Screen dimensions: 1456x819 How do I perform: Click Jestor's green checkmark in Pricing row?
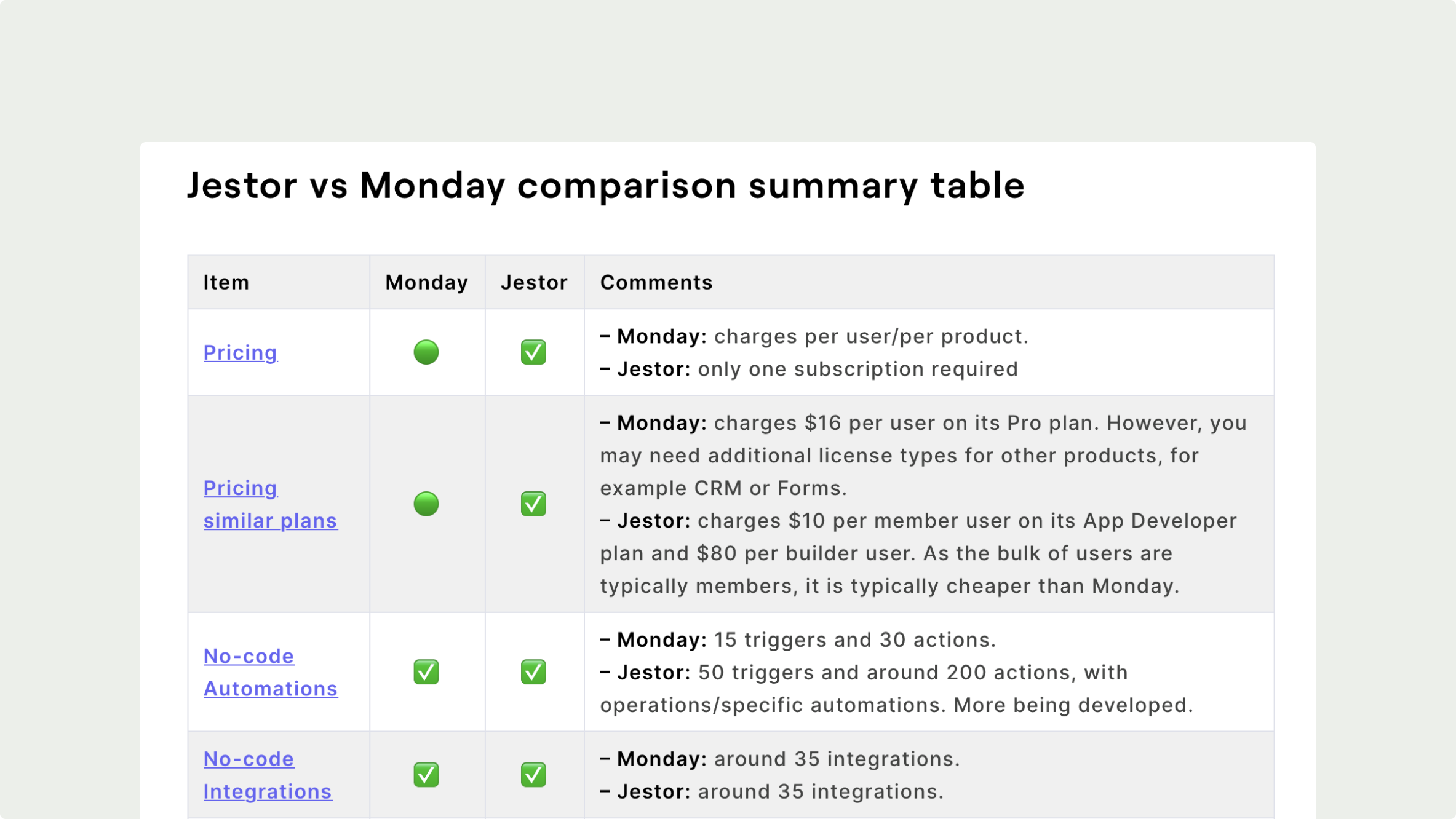533,352
